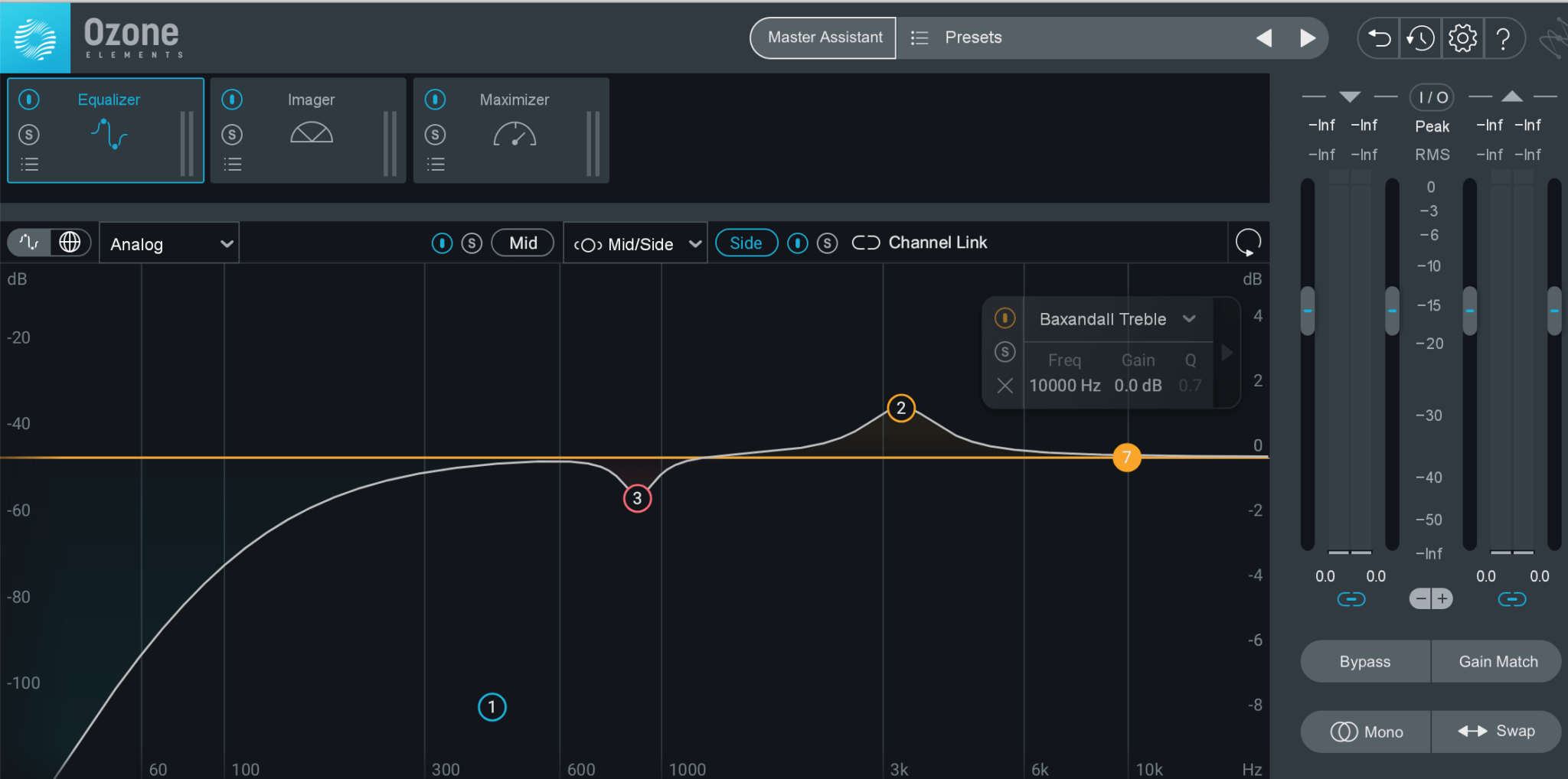Click the leftmost input gain slider handle
Screen dimensions: 1568x779
[x=1308, y=311]
